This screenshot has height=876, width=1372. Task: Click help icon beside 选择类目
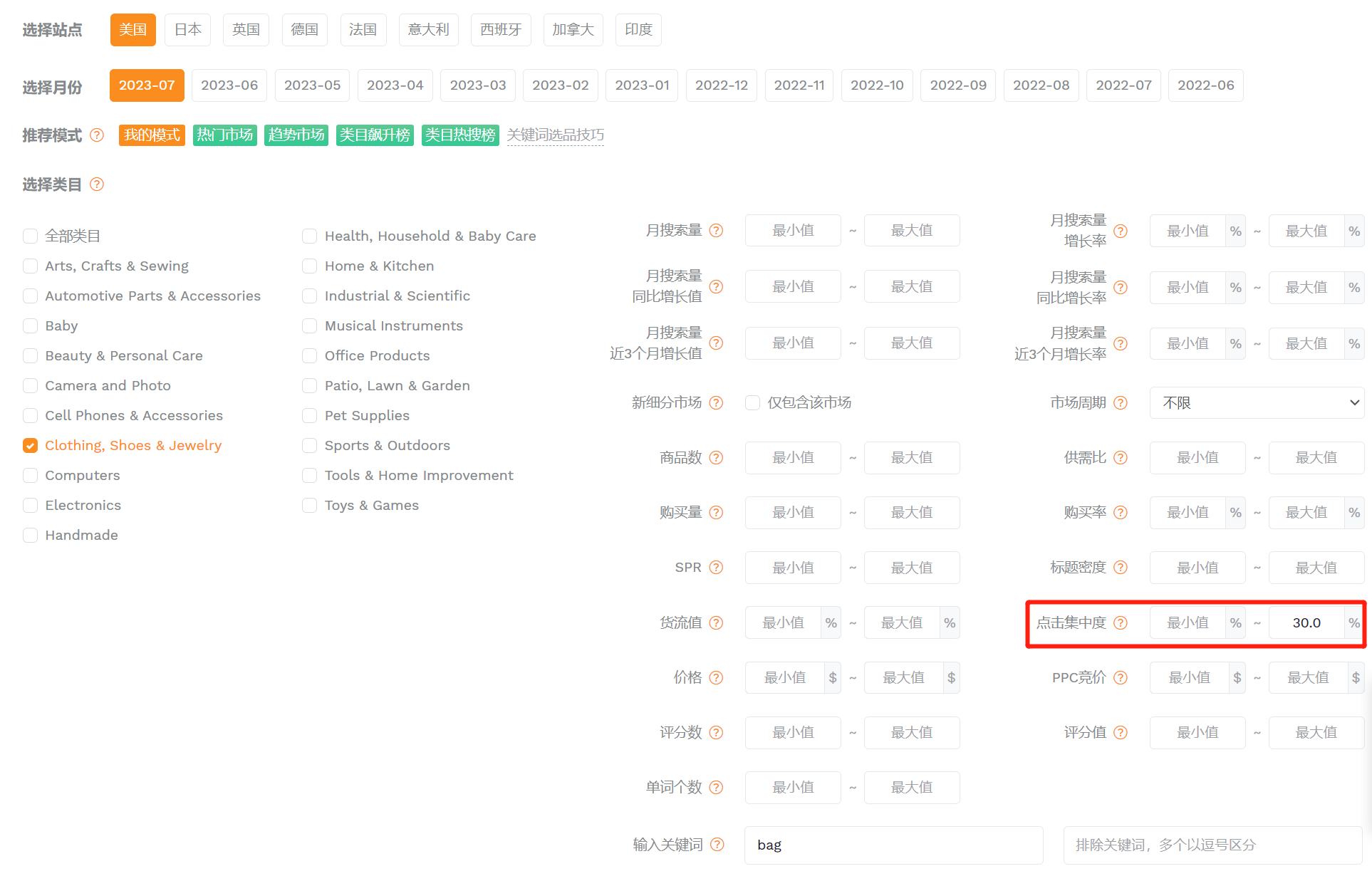coord(97,184)
